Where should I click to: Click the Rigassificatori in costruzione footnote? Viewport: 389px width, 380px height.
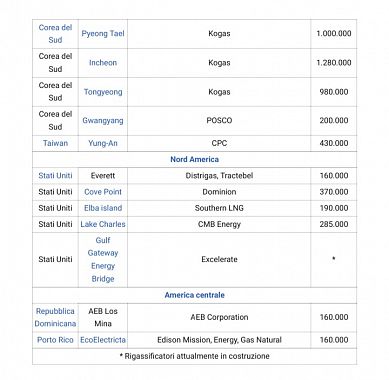[194, 356]
